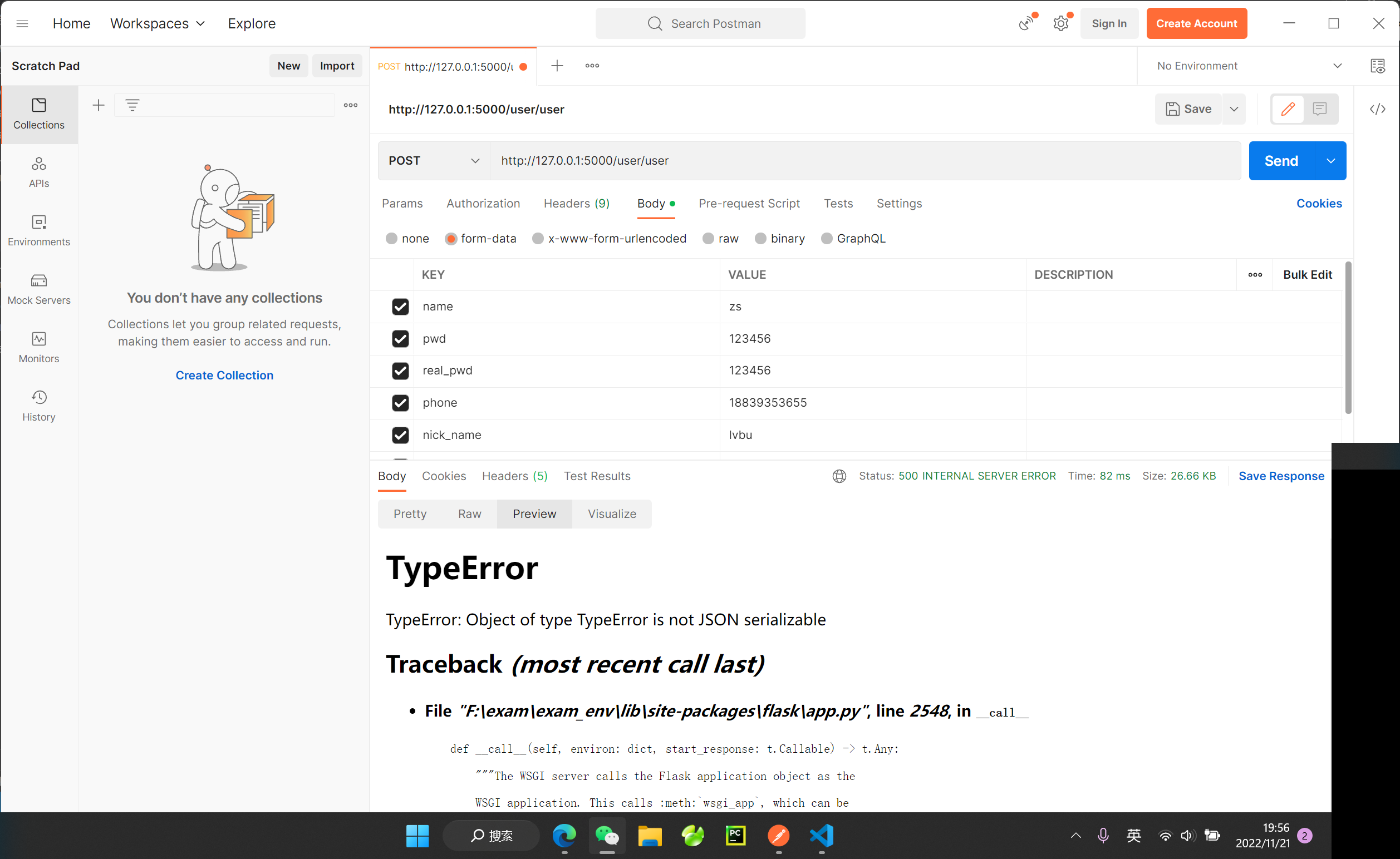This screenshot has width=1400, height=859.
Task: Open the settings gear icon
Action: pyautogui.click(x=1060, y=23)
